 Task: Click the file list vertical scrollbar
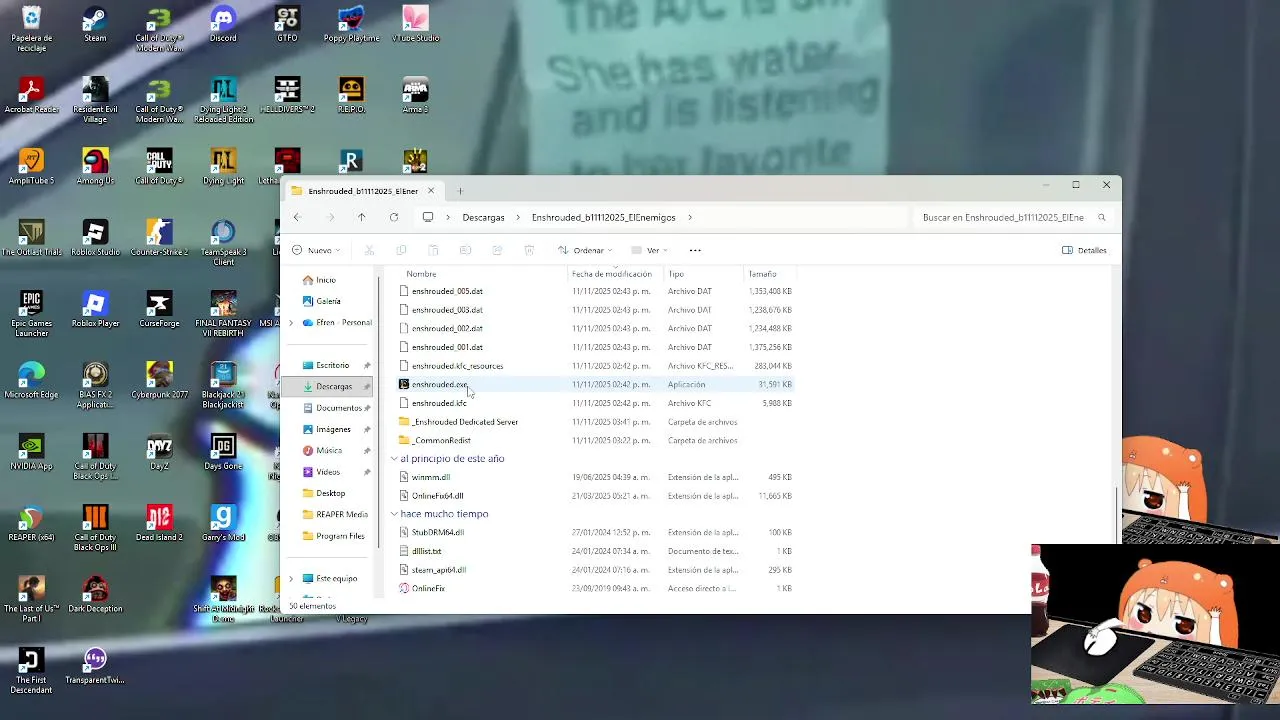coord(1116,513)
